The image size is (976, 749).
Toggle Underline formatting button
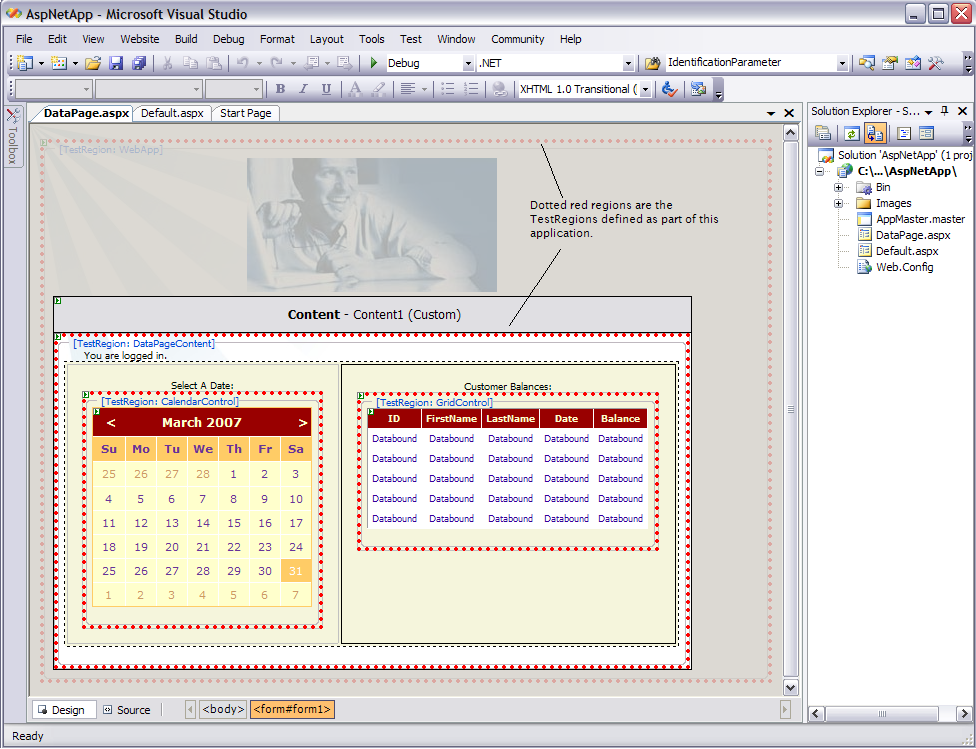pos(326,89)
